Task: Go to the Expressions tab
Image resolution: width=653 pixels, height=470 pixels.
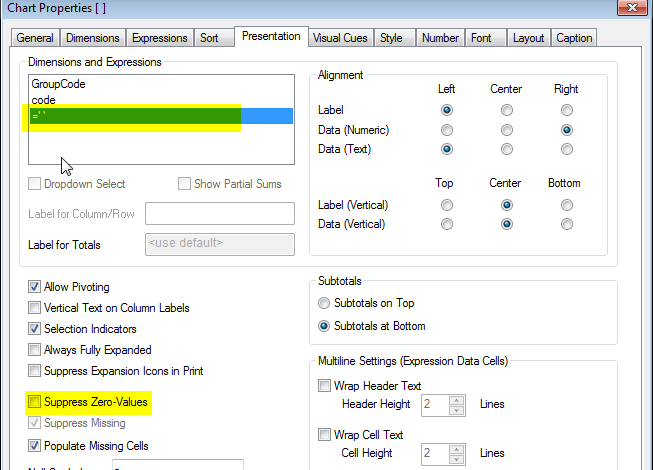Action: pos(159,38)
